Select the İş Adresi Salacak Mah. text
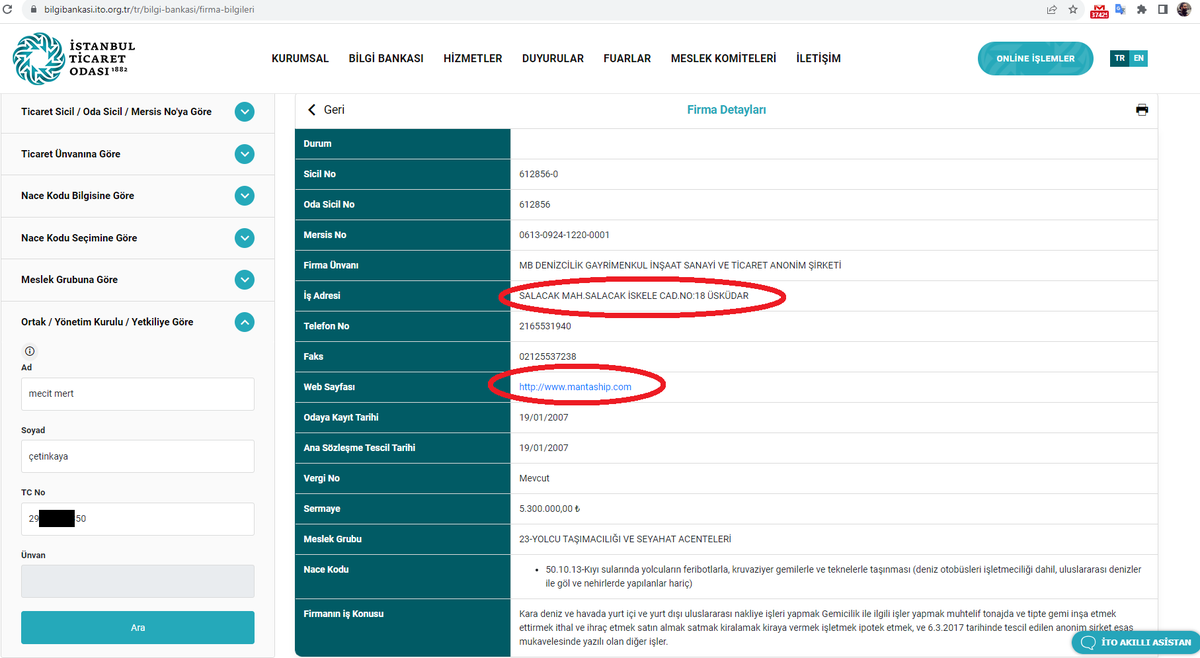1200x658 pixels. (634, 296)
